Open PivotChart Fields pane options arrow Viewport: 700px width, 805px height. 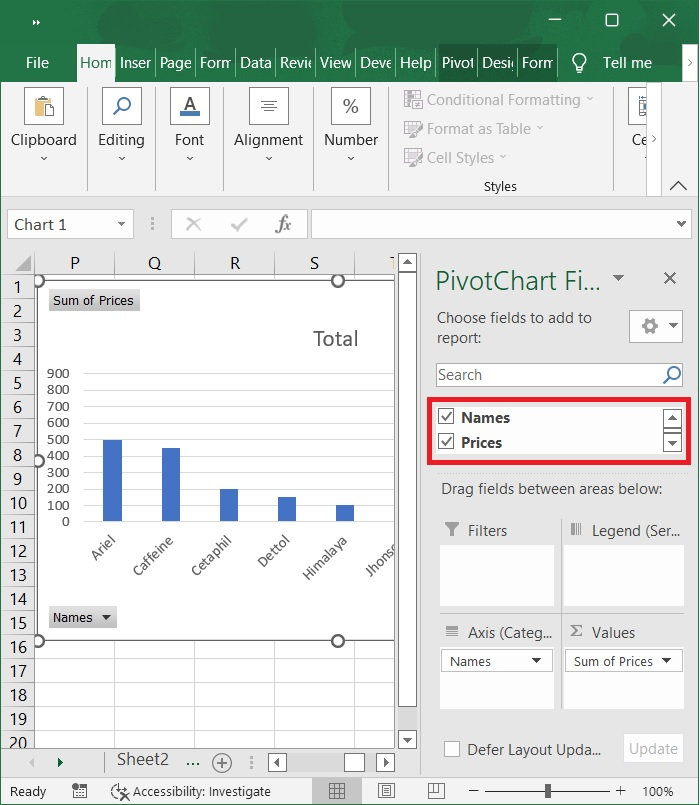(618, 278)
